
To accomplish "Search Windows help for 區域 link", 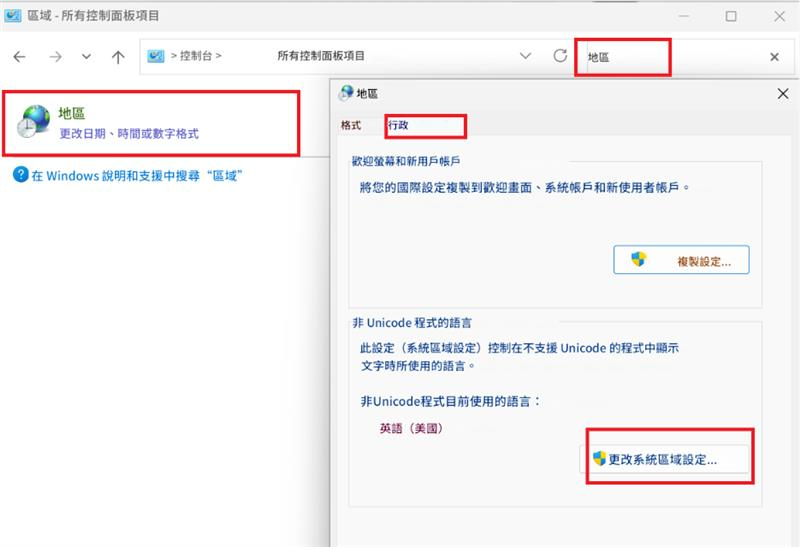I will tap(137, 176).
